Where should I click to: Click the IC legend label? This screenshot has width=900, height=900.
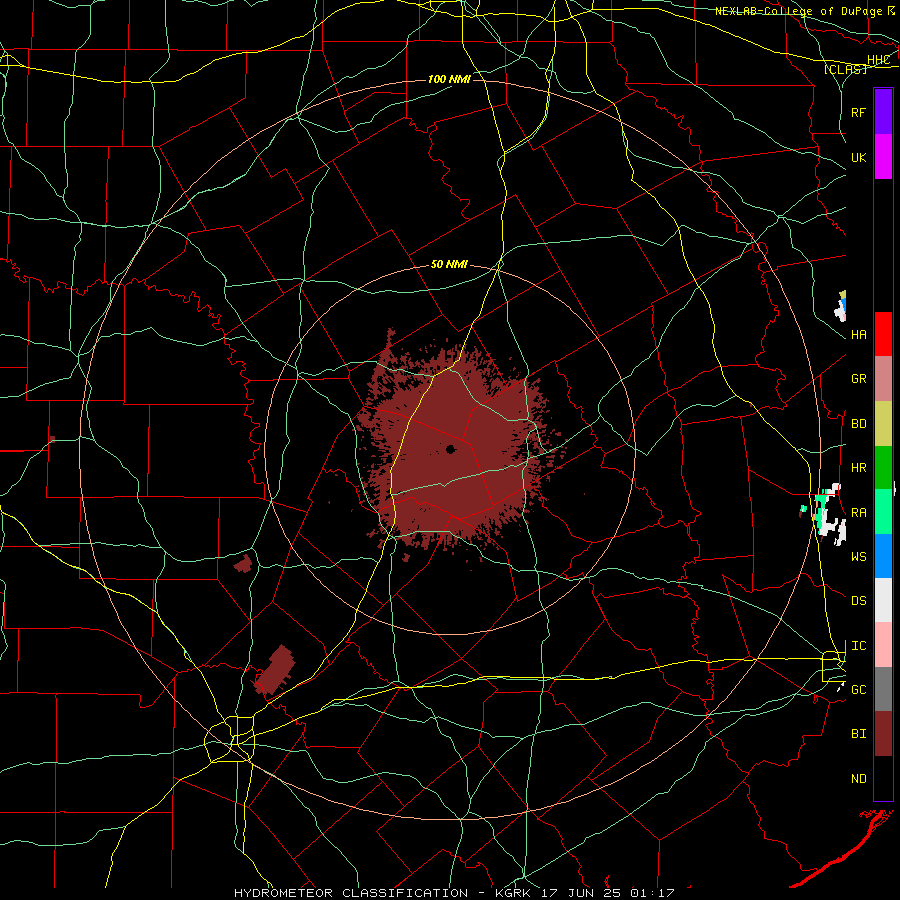(858, 646)
